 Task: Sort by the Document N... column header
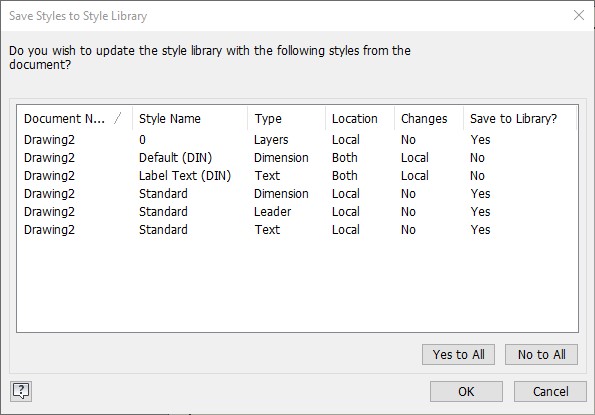pos(74,119)
